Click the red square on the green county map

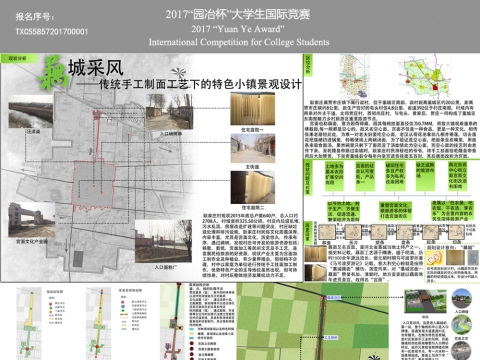pos(435,87)
